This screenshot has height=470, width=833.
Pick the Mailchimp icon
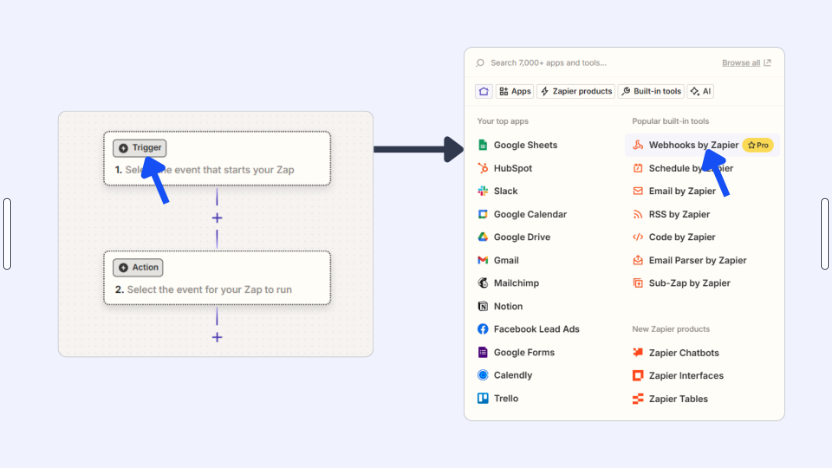[483, 283]
